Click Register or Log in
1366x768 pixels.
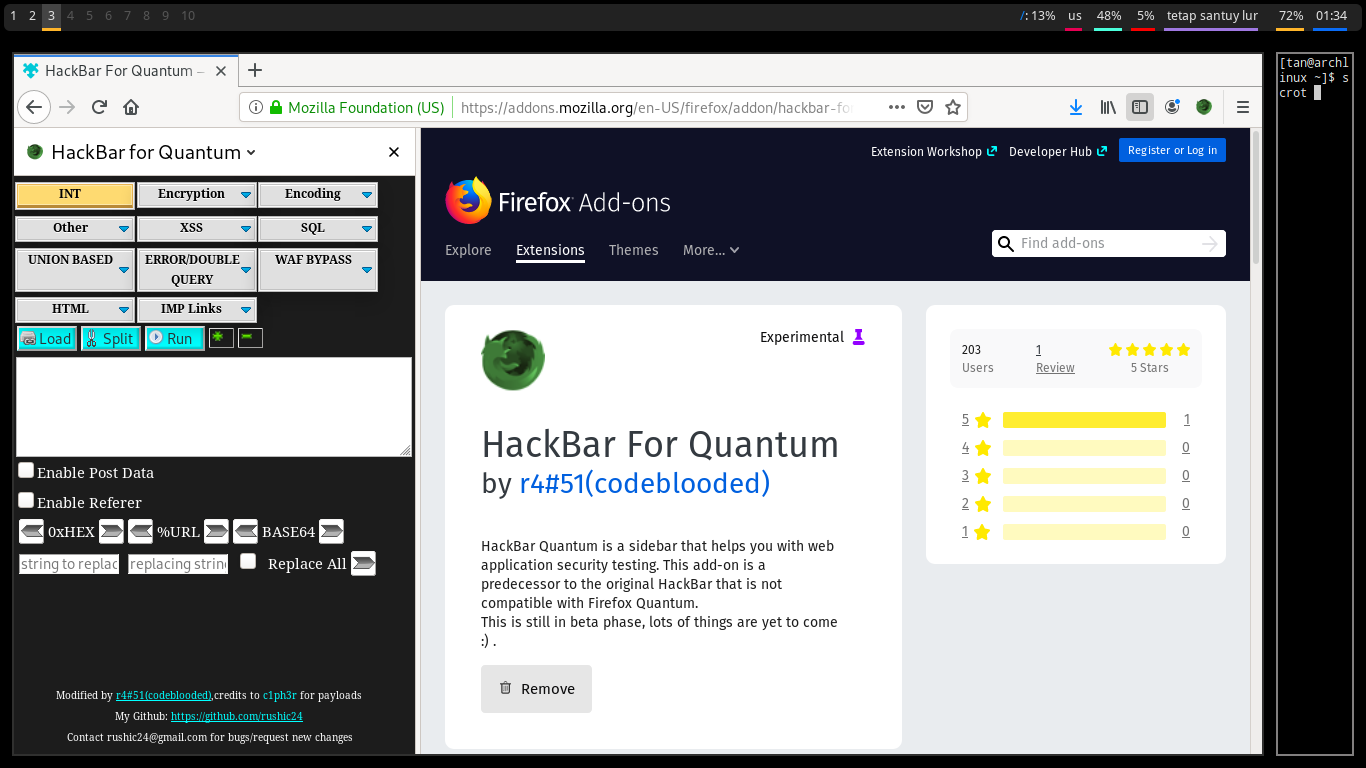1172,150
